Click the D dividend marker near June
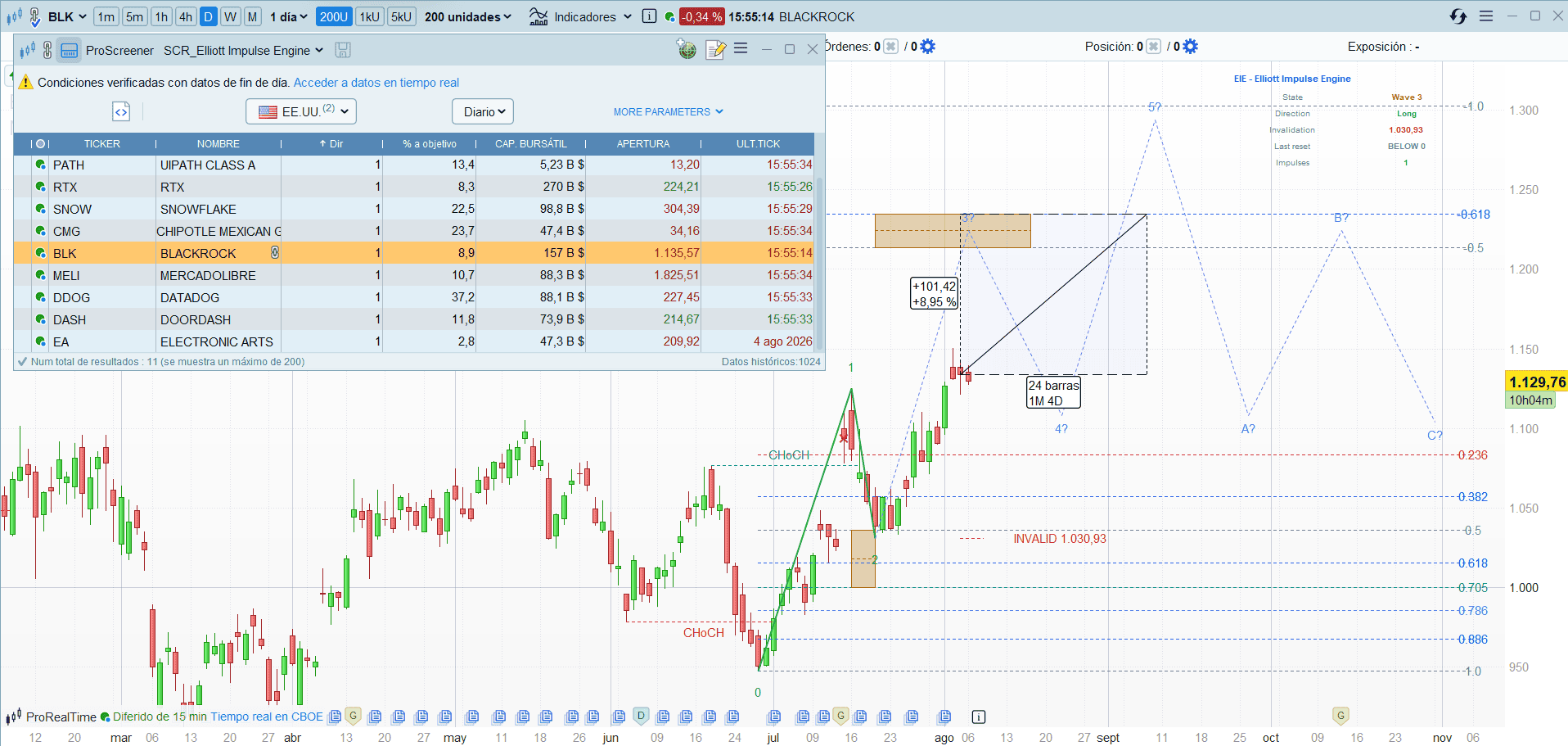 (x=641, y=716)
